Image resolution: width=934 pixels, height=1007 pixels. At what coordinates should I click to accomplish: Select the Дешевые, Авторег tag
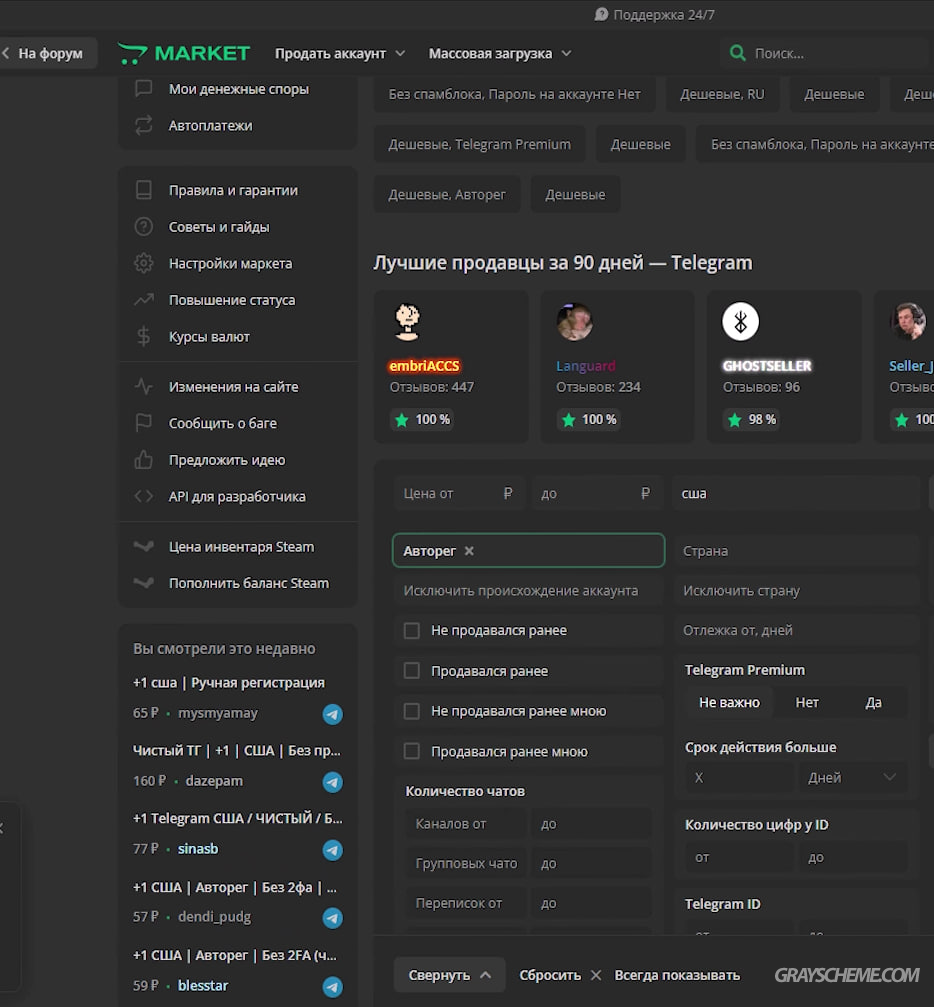tap(446, 195)
